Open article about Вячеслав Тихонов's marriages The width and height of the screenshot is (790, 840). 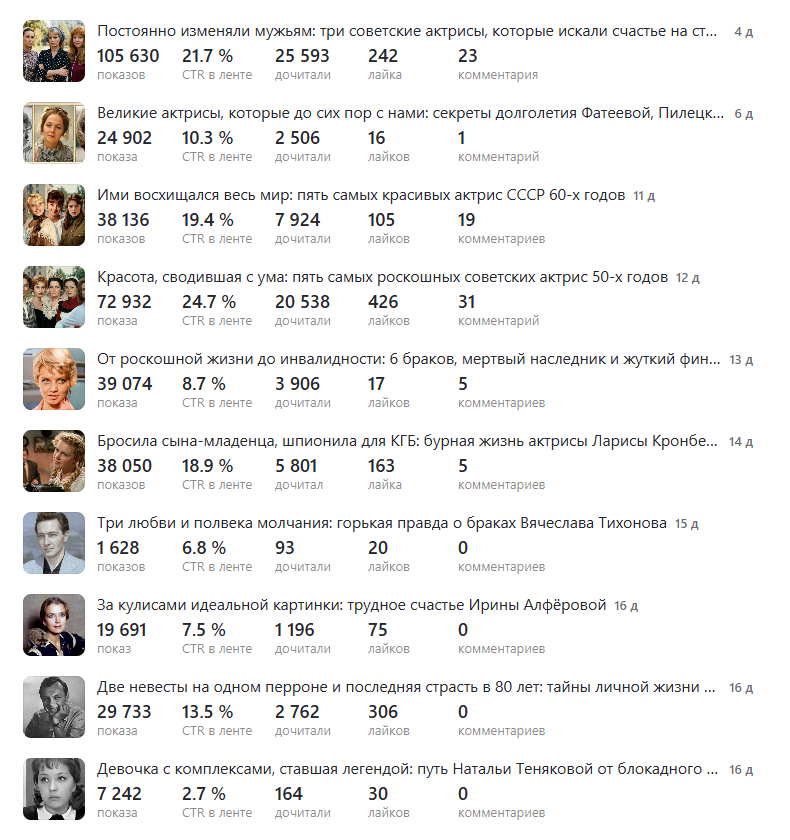[381, 523]
